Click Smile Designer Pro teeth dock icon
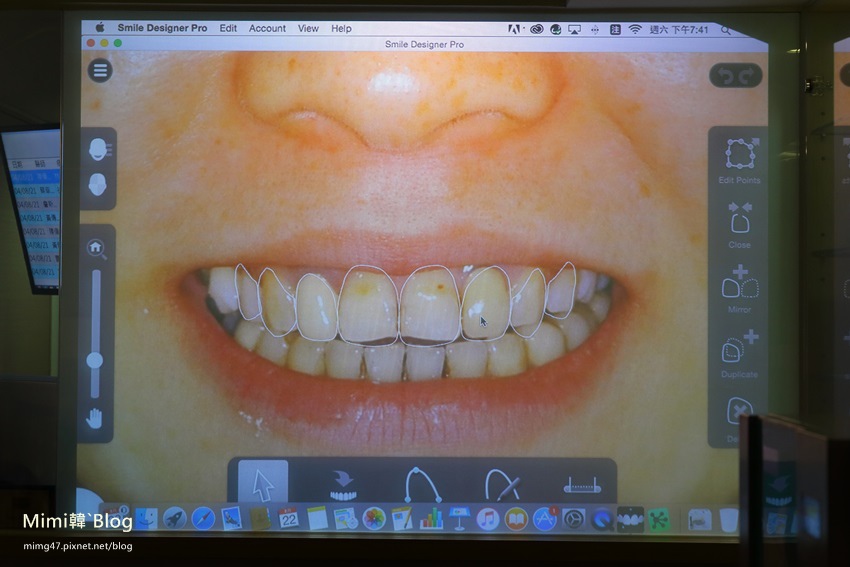 (x=630, y=520)
